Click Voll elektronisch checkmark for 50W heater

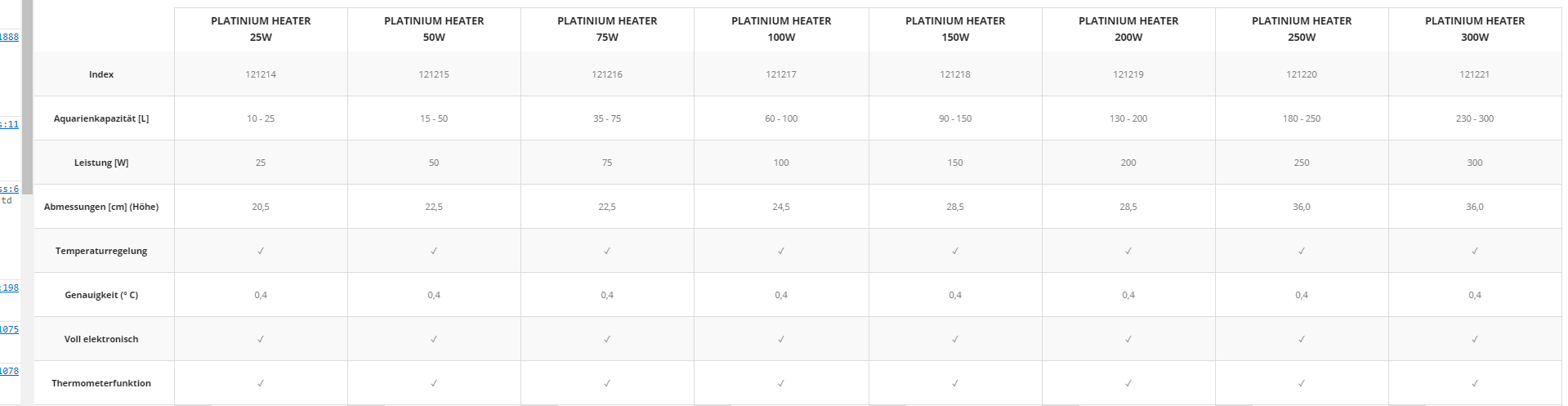point(434,339)
